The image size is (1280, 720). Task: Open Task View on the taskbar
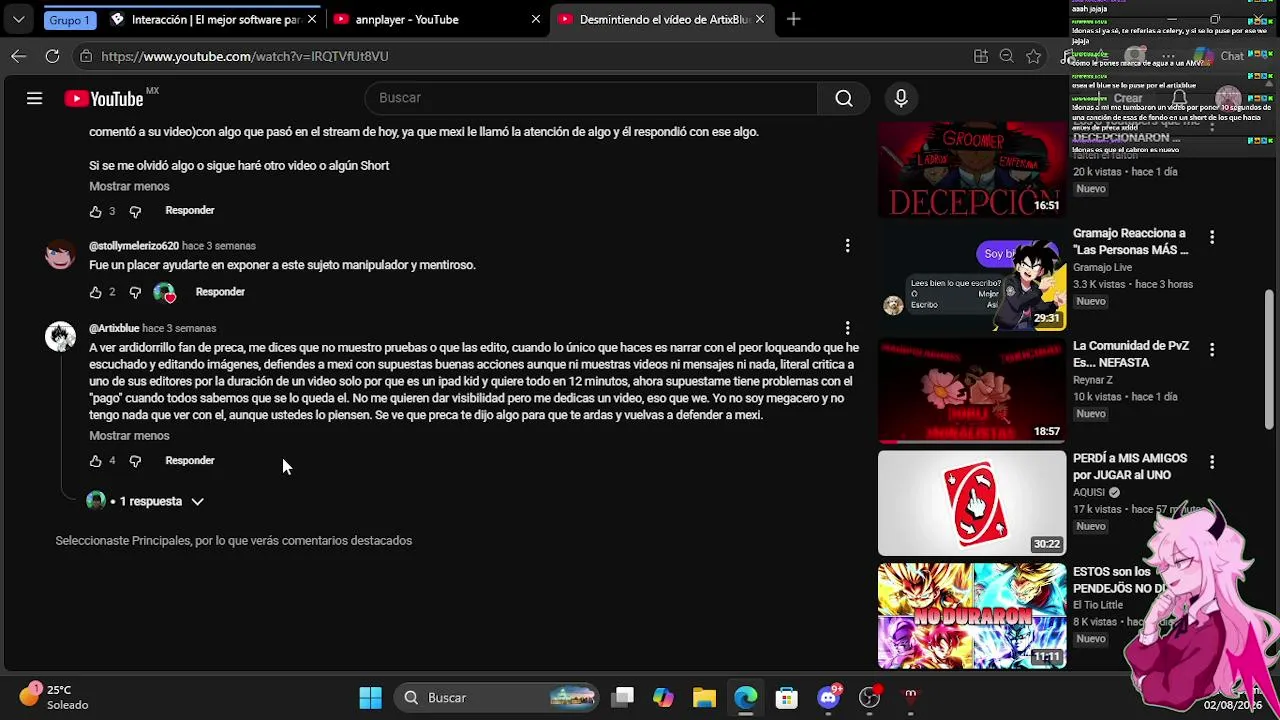click(623, 697)
